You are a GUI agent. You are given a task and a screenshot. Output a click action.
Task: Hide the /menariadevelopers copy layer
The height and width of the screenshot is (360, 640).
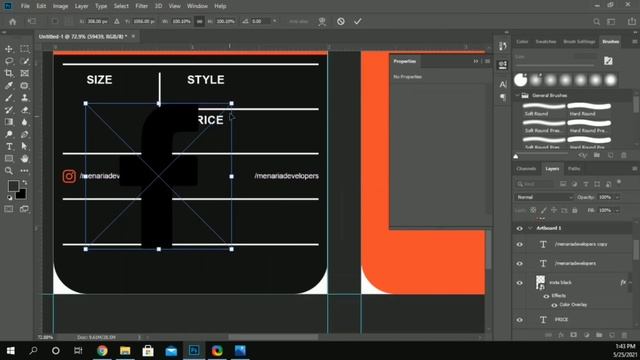[520, 244]
